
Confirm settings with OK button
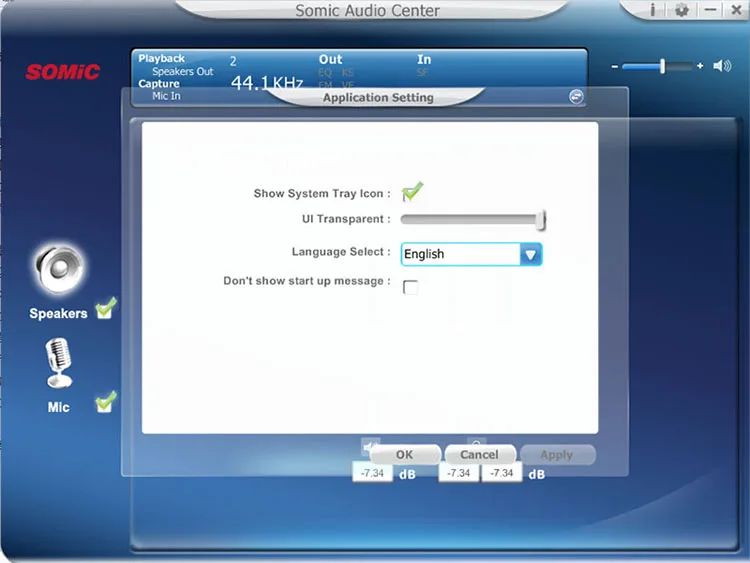(x=405, y=454)
